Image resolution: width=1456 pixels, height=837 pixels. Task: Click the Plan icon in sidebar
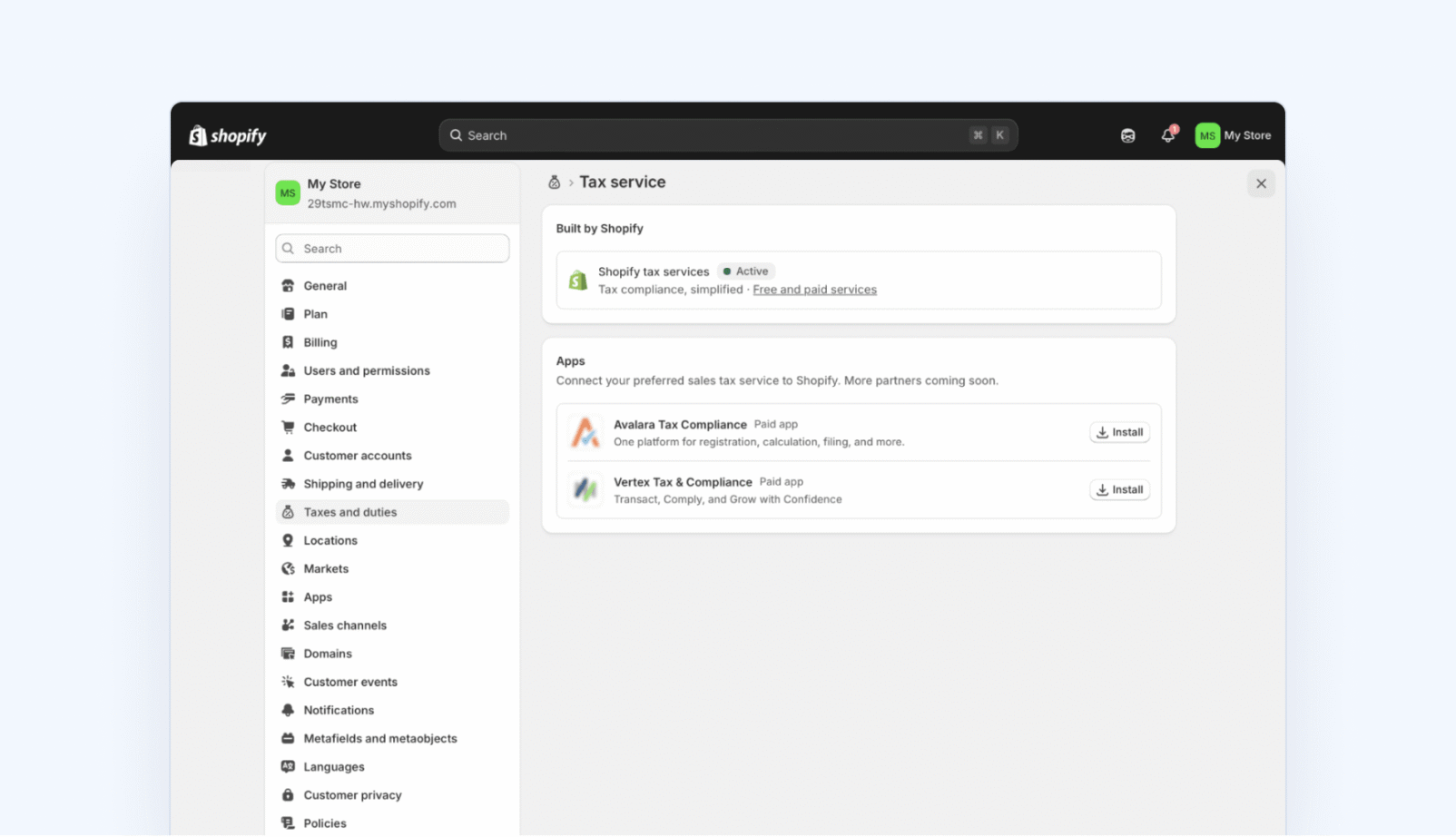[288, 314]
